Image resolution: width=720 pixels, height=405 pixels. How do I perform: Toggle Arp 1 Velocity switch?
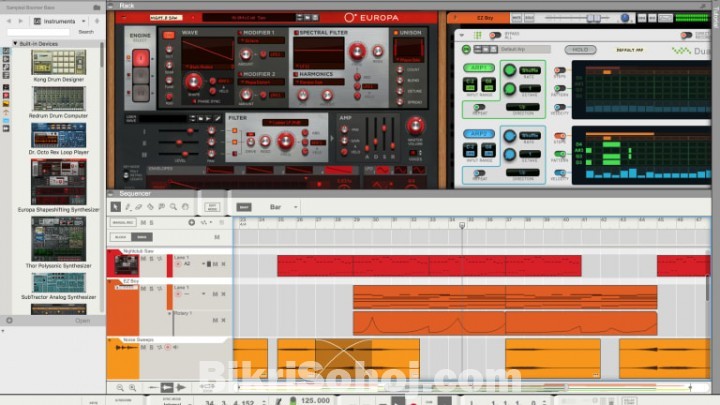point(560,107)
